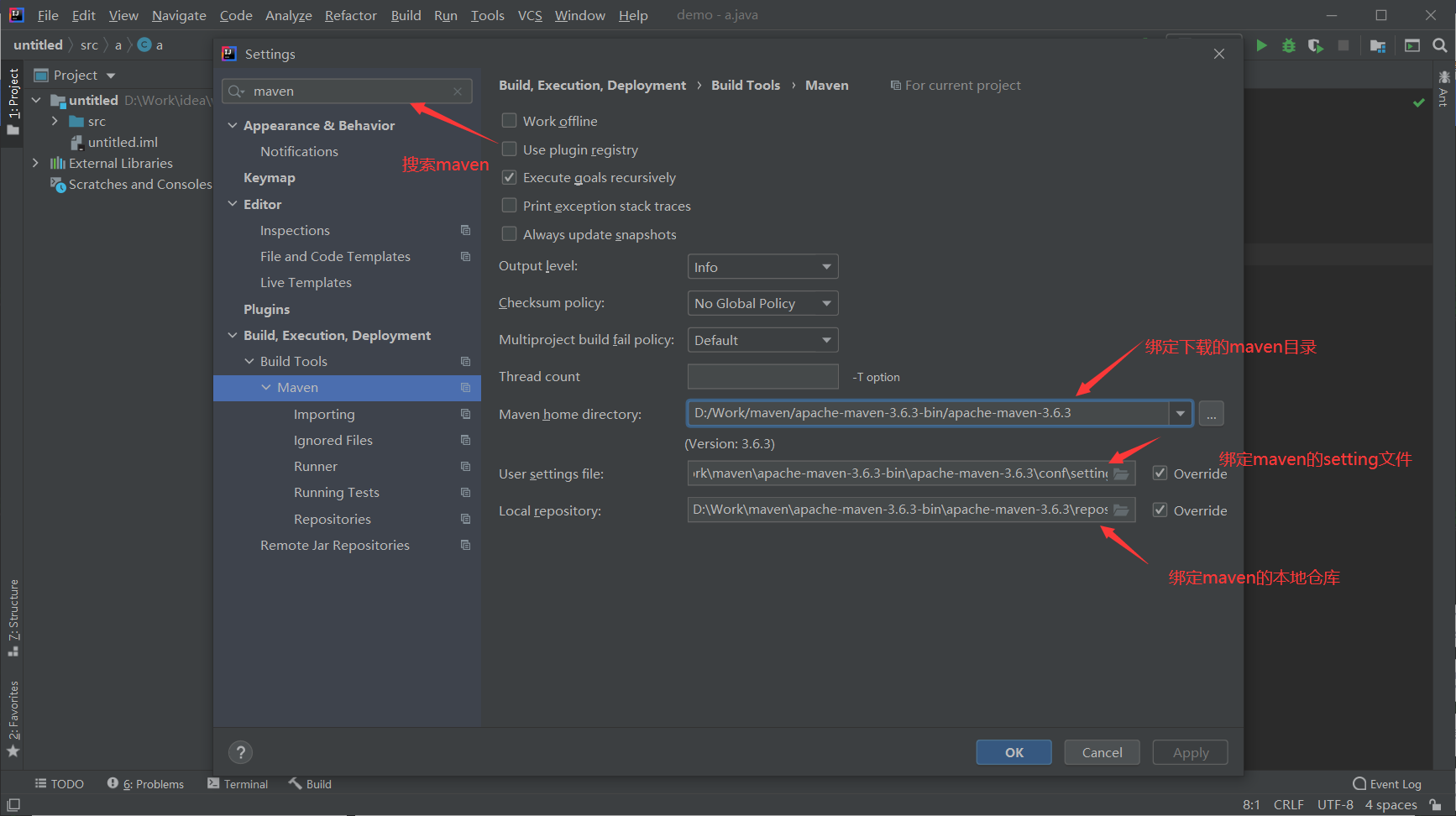Image resolution: width=1456 pixels, height=816 pixels.
Task: Clear the maven search field with X icon
Action: click(x=458, y=92)
